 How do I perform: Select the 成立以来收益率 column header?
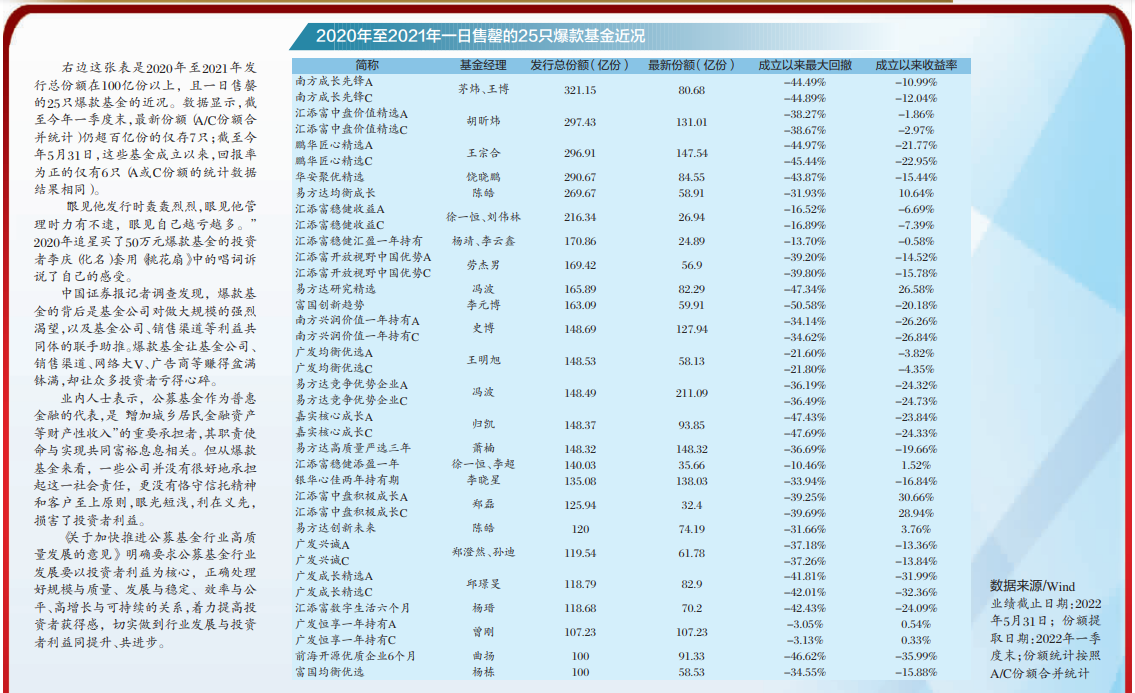(916, 65)
